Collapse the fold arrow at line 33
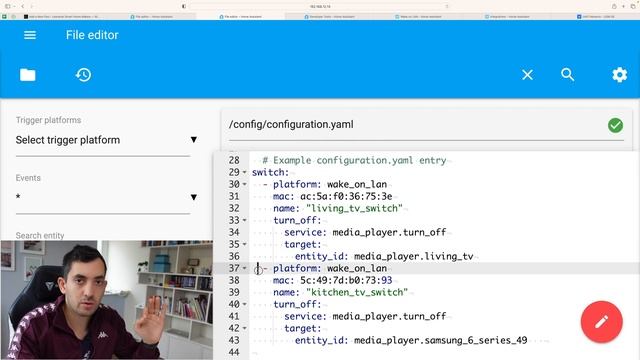The image size is (640, 360). point(244,220)
